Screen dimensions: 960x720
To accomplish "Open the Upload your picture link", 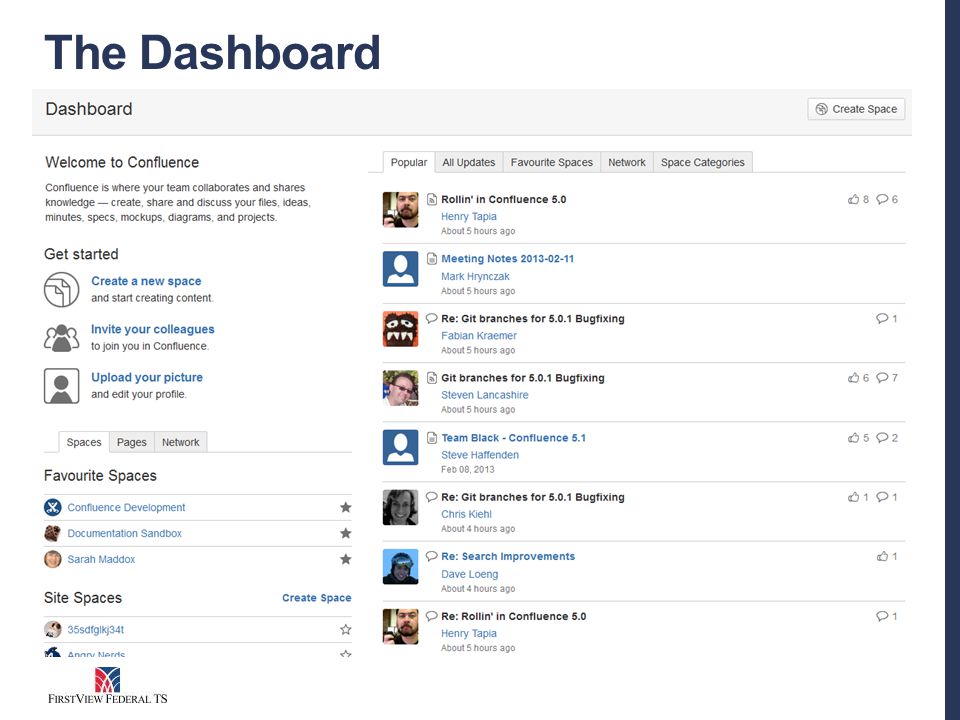I will tap(147, 377).
